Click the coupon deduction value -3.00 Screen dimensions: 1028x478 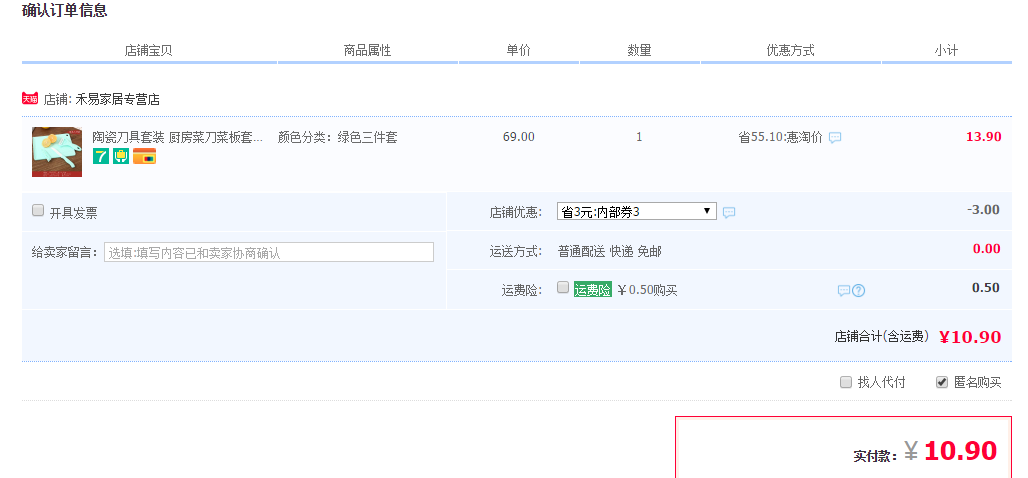tap(983, 210)
